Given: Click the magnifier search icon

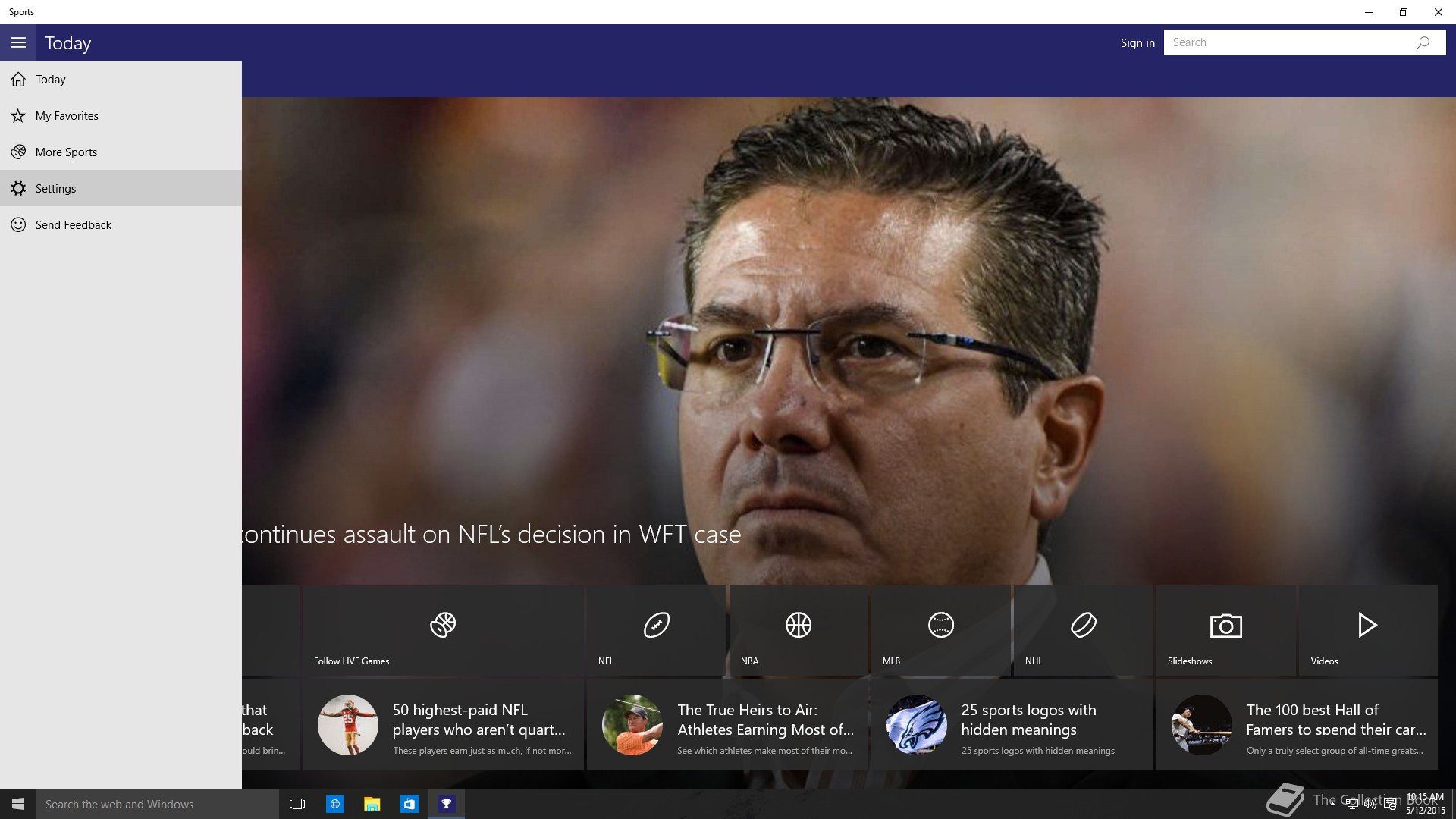Looking at the screenshot, I should point(1423,42).
